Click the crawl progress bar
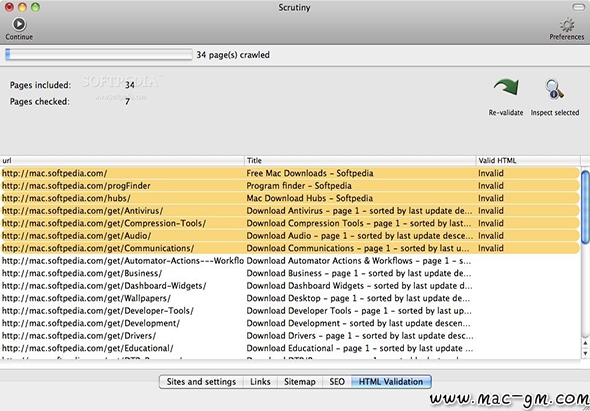This screenshot has width=590, height=411. click(99, 55)
